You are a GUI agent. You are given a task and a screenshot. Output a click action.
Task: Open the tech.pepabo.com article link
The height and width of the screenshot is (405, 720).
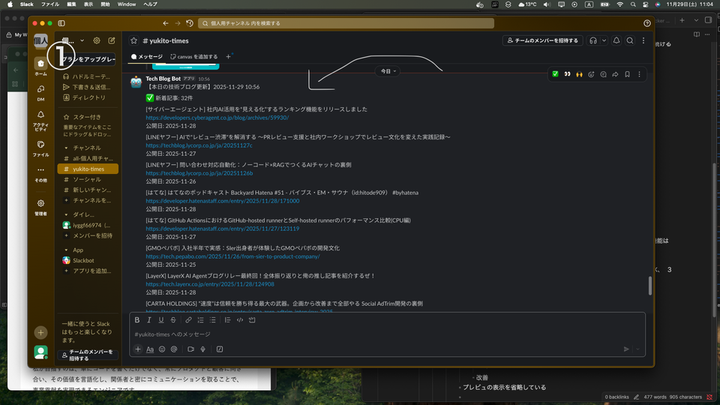pos(233,257)
